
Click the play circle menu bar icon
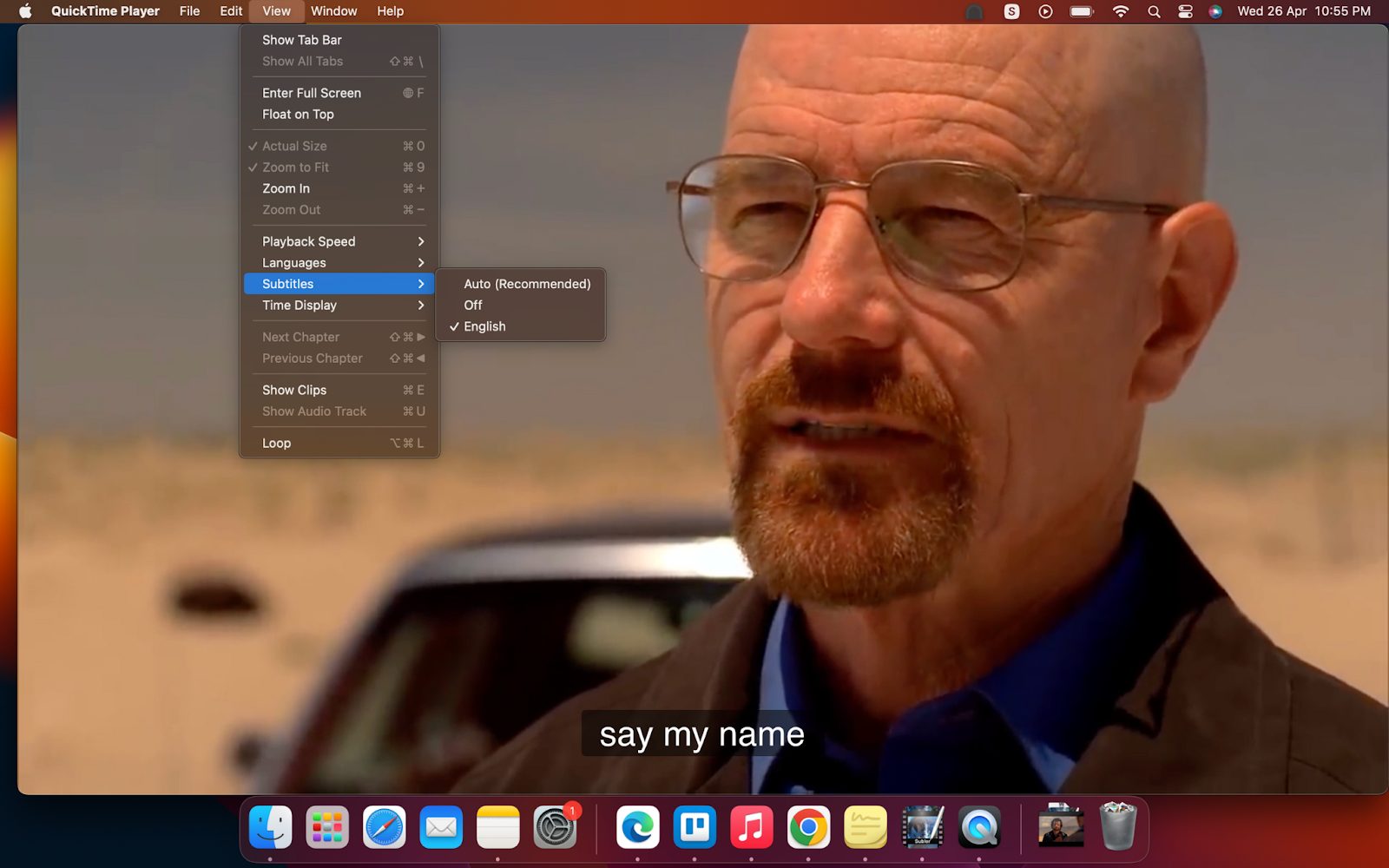coord(1045,11)
